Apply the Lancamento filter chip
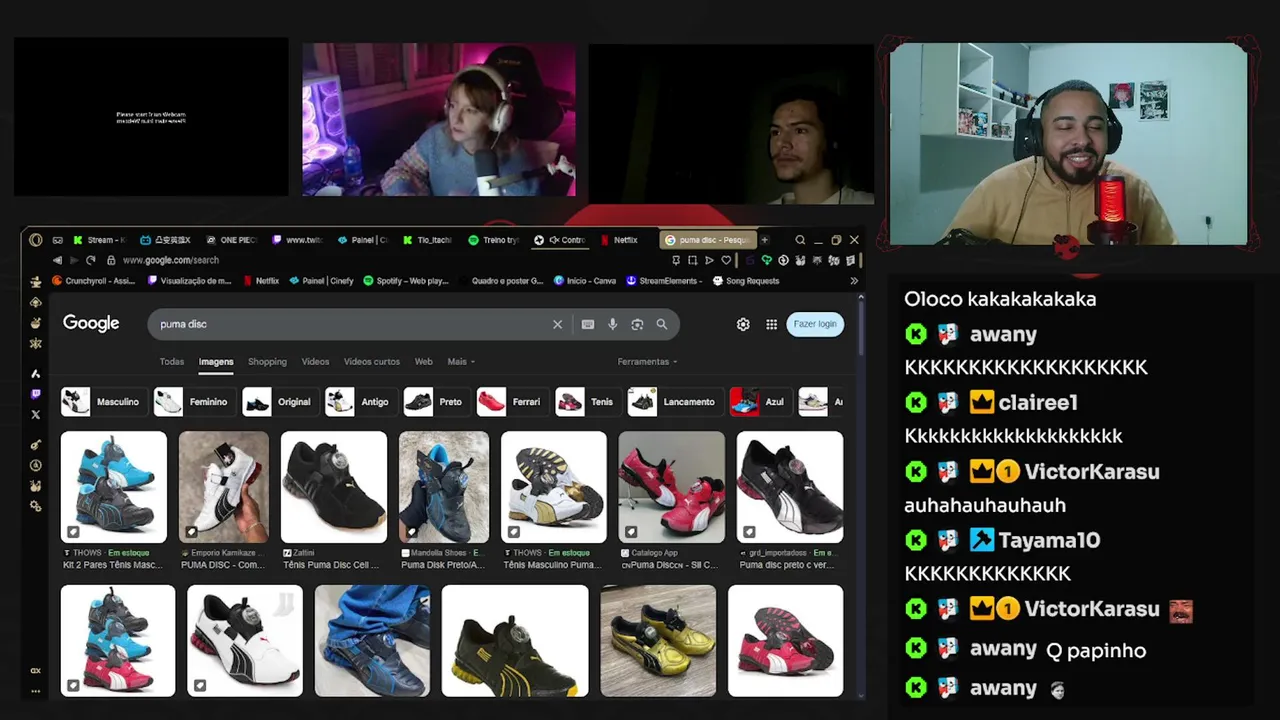Screen dimensions: 1280x720 pos(674,402)
